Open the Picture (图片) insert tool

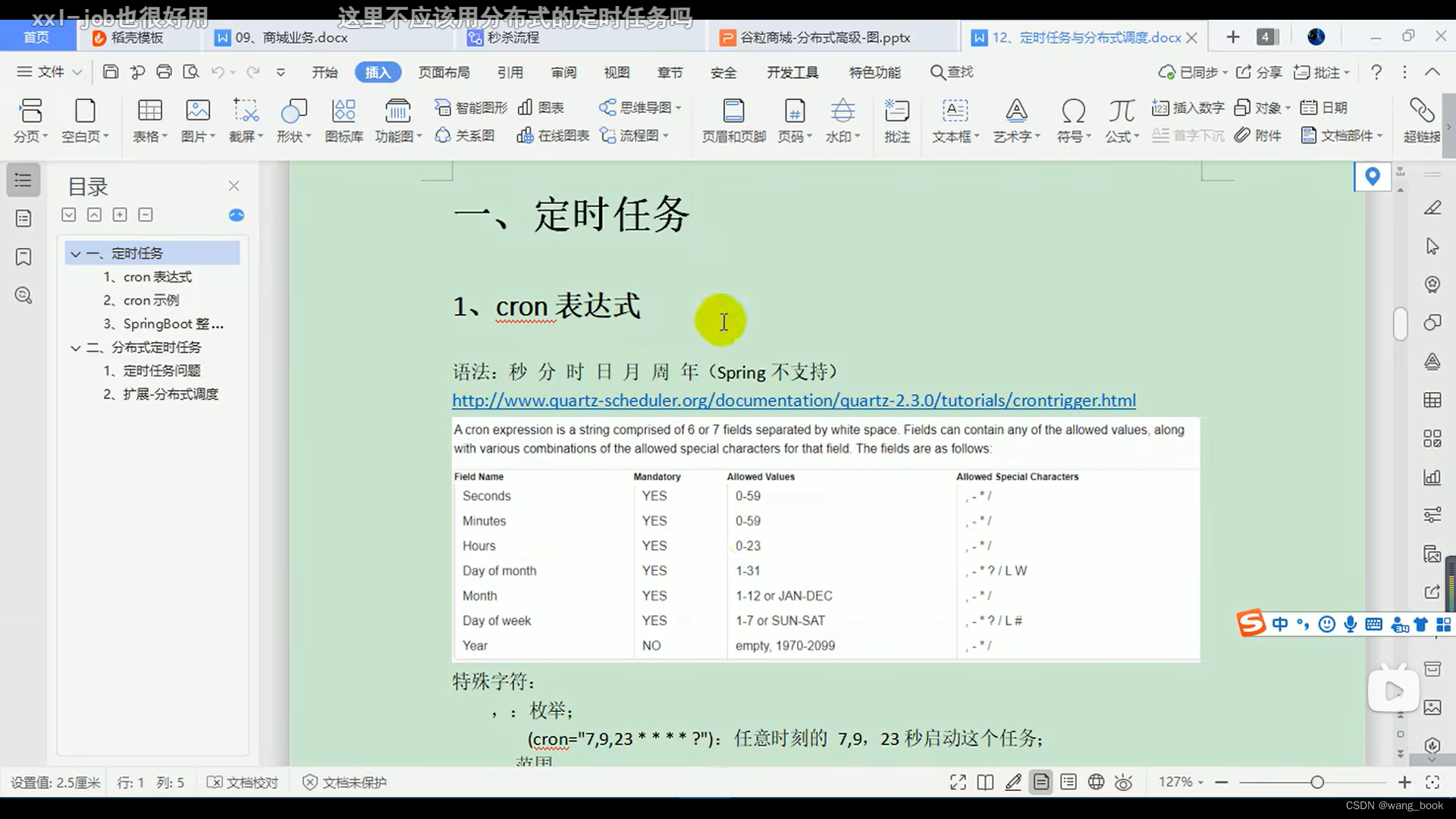tap(198, 121)
